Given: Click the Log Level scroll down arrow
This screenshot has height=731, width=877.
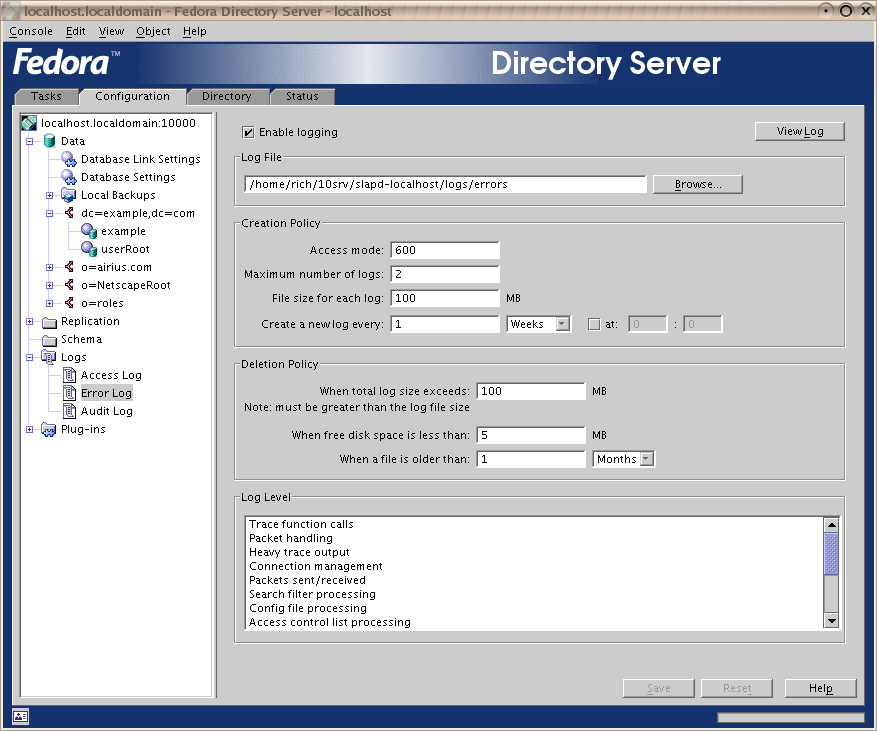Looking at the screenshot, I should [831, 620].
